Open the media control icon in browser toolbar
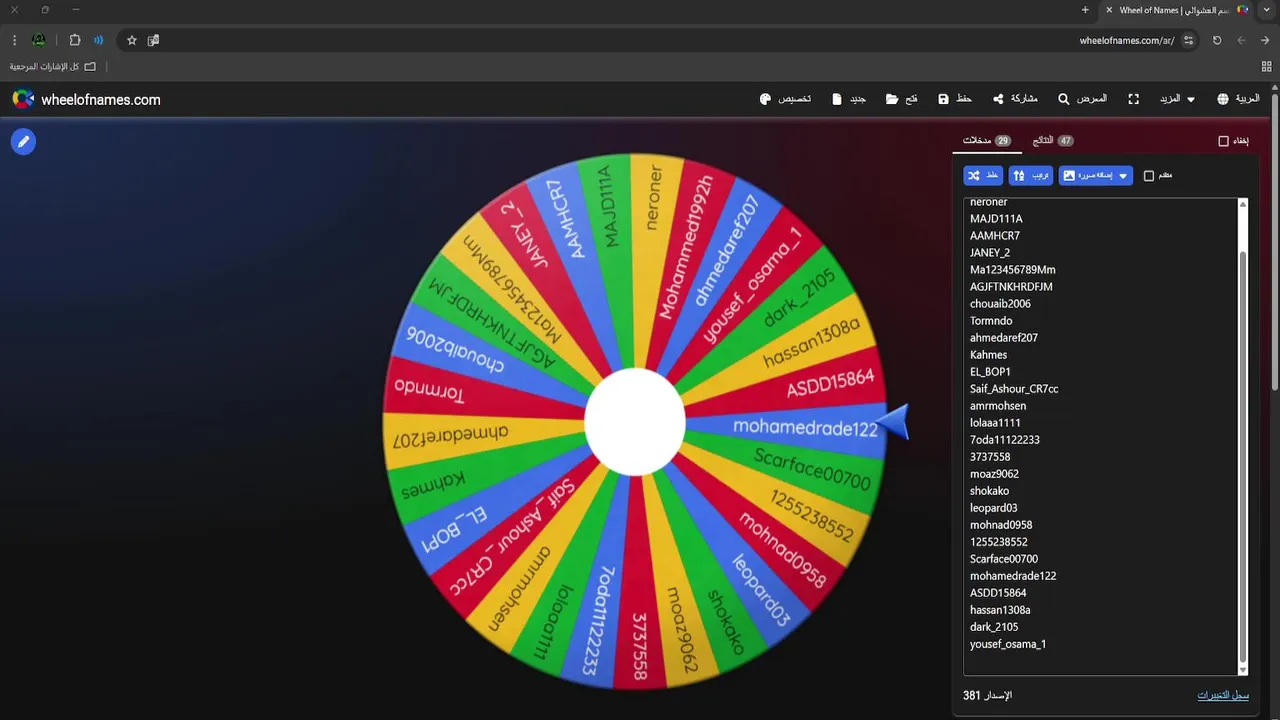 tap(98, 40)
